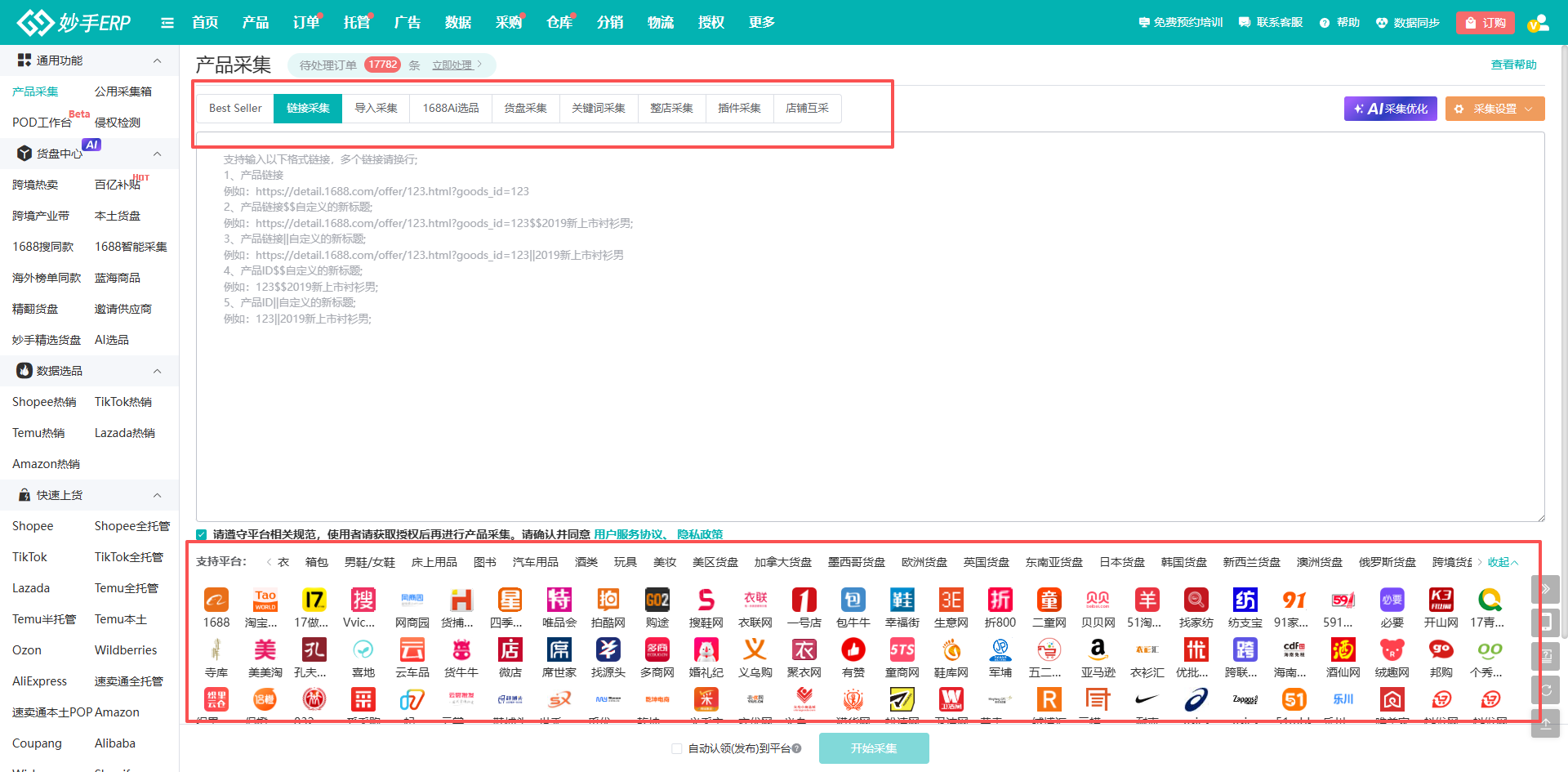
Task: Choose the Tao World 淘宝 platform icon
Action: (x=265, y=600)
